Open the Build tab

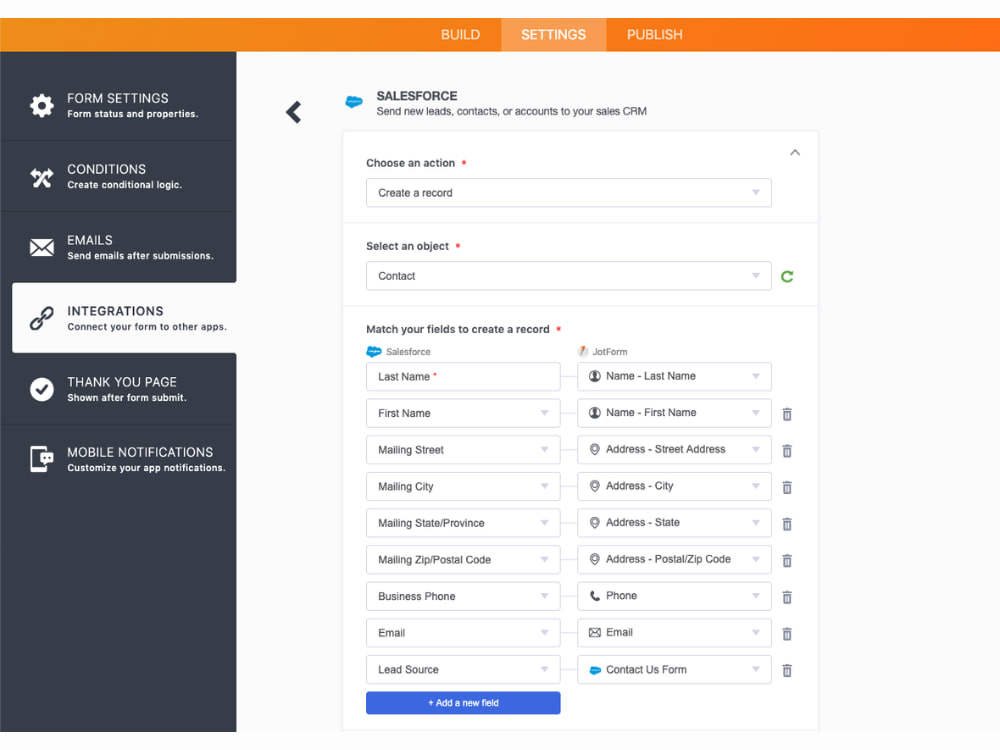tap(460, 34)
